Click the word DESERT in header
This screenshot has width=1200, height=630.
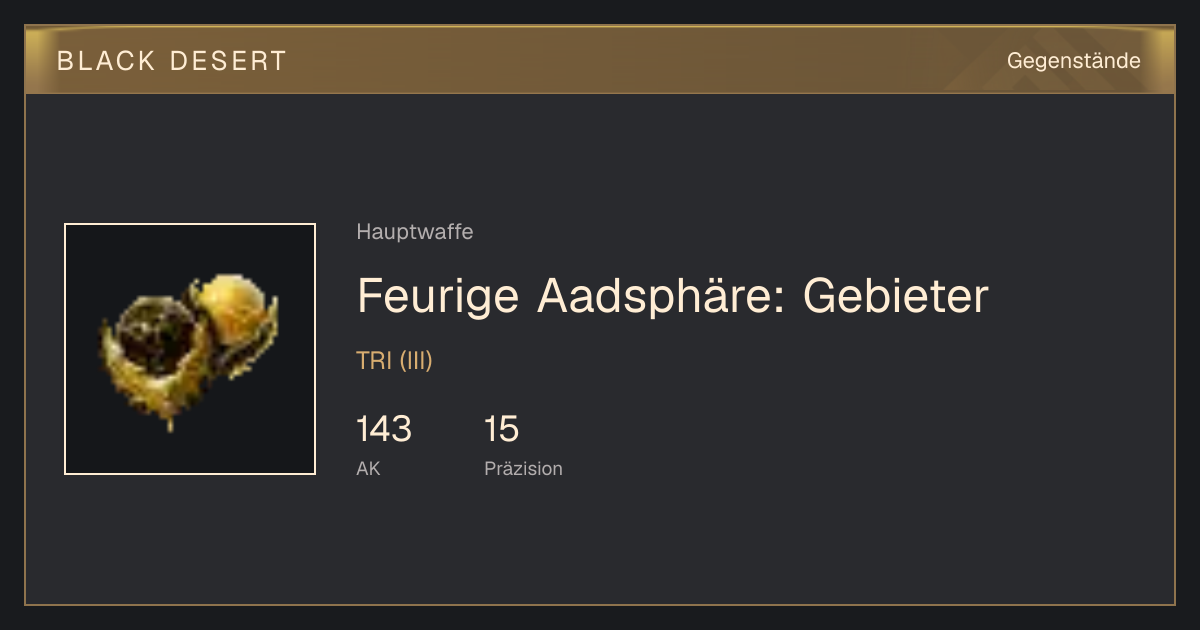tap(227, 61)
